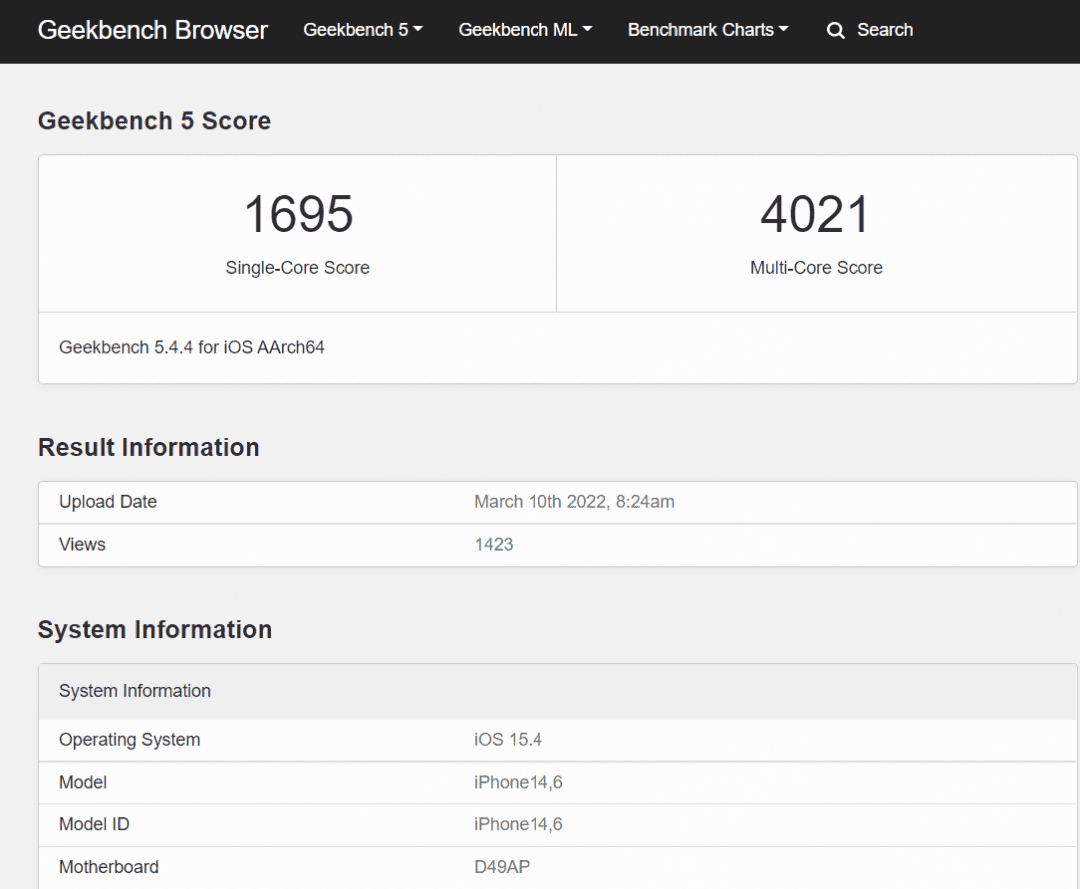Click the Search link in navbar
Image resolution: width=1080 pixels, height=889 pixels.
(884, 30)
